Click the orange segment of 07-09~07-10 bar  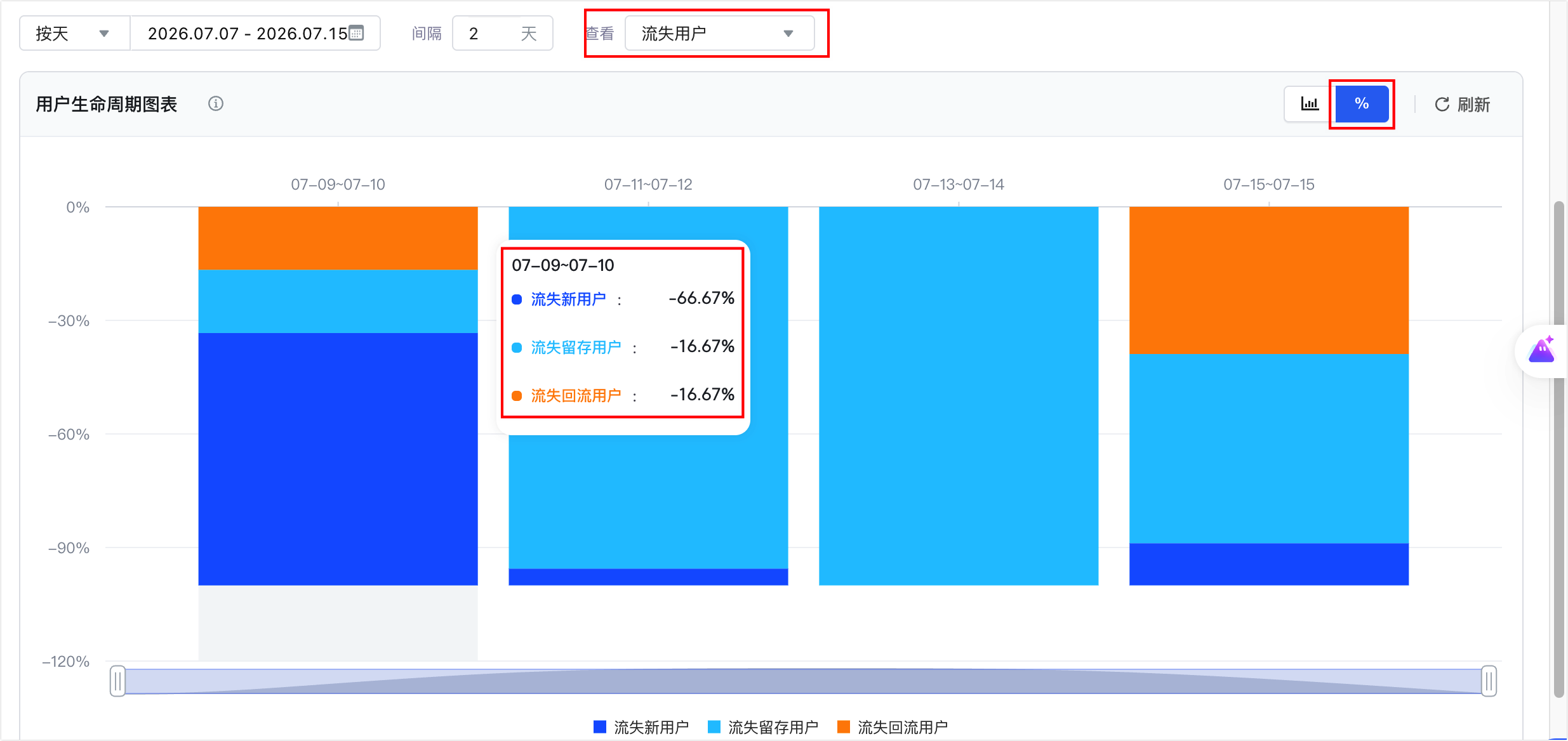338,238
